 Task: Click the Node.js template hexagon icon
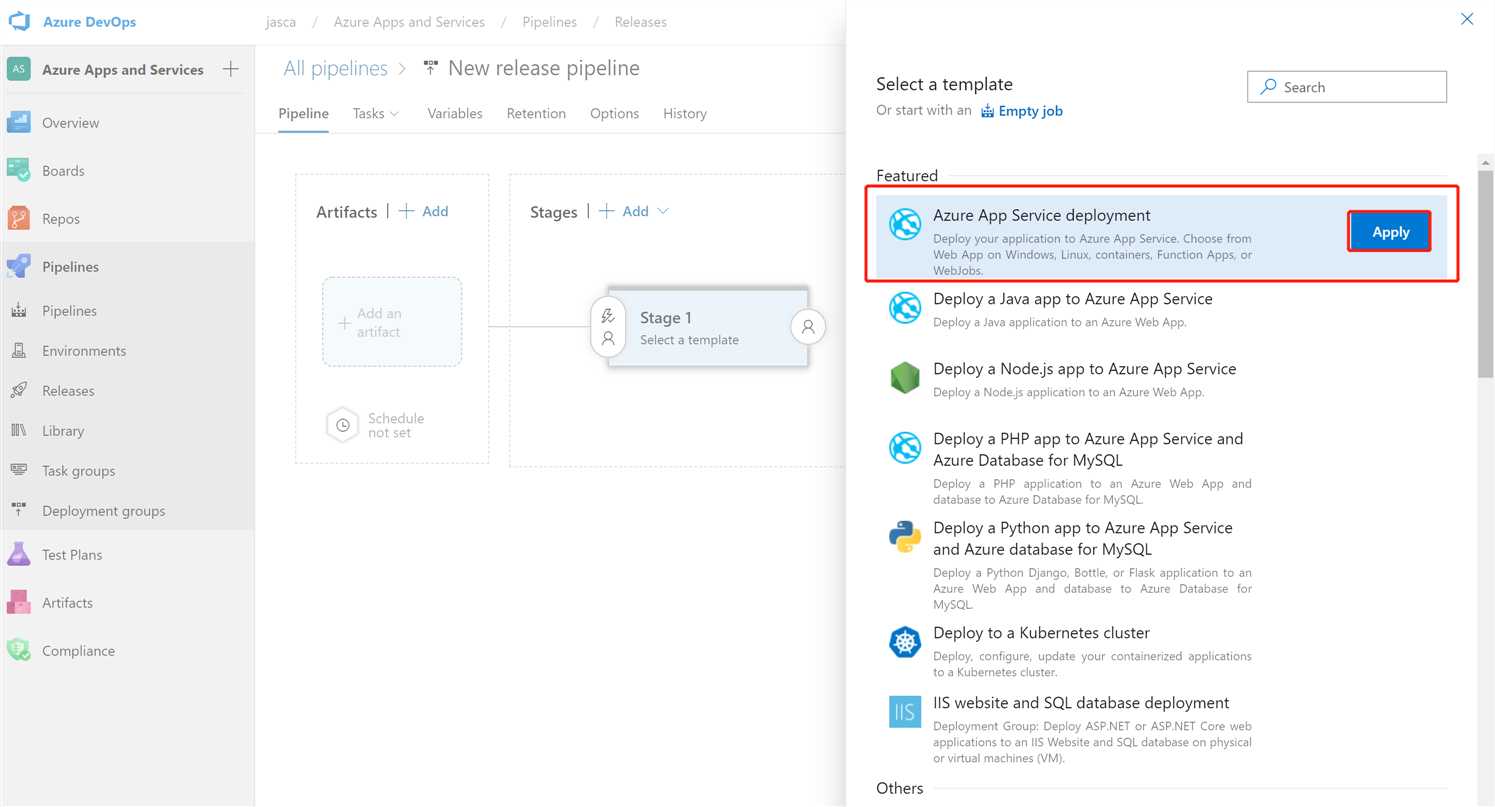point(905,378)
